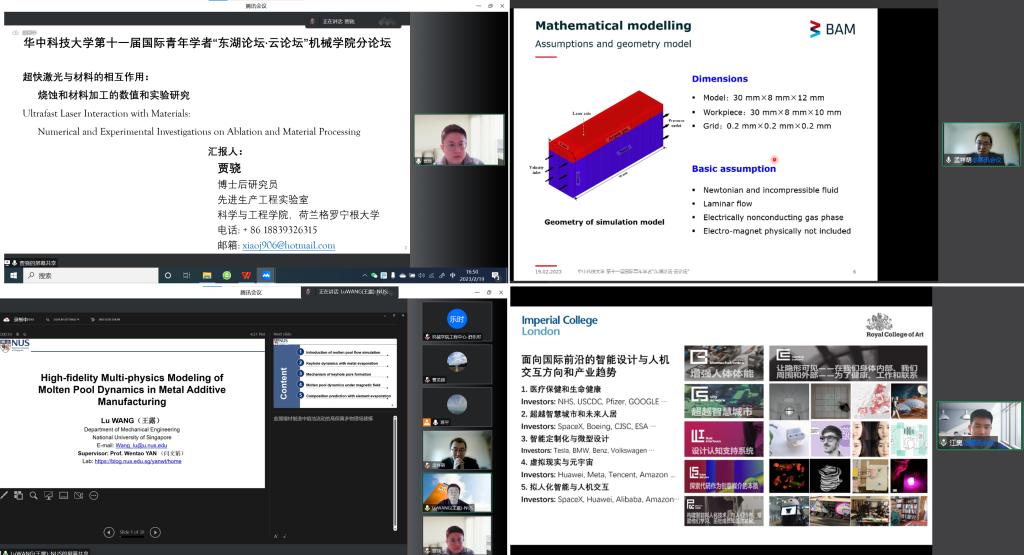Select the pen and laser pointer tool
The image size is (1024, 555).
click(x=5, y=494)
